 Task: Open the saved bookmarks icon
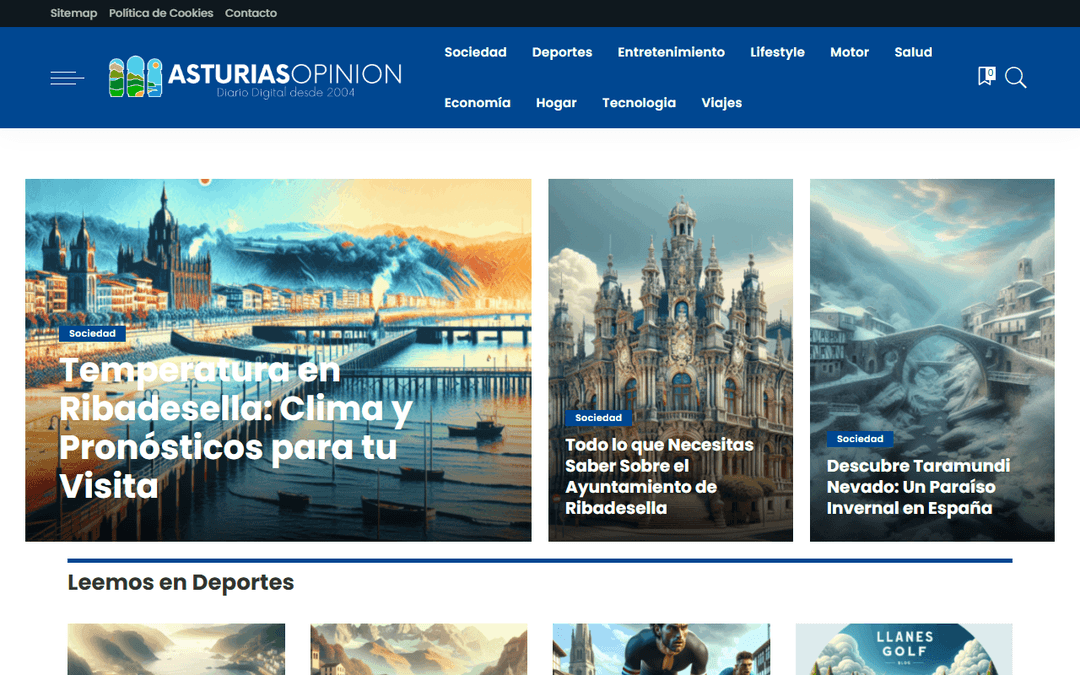click(x=986, y=76)
